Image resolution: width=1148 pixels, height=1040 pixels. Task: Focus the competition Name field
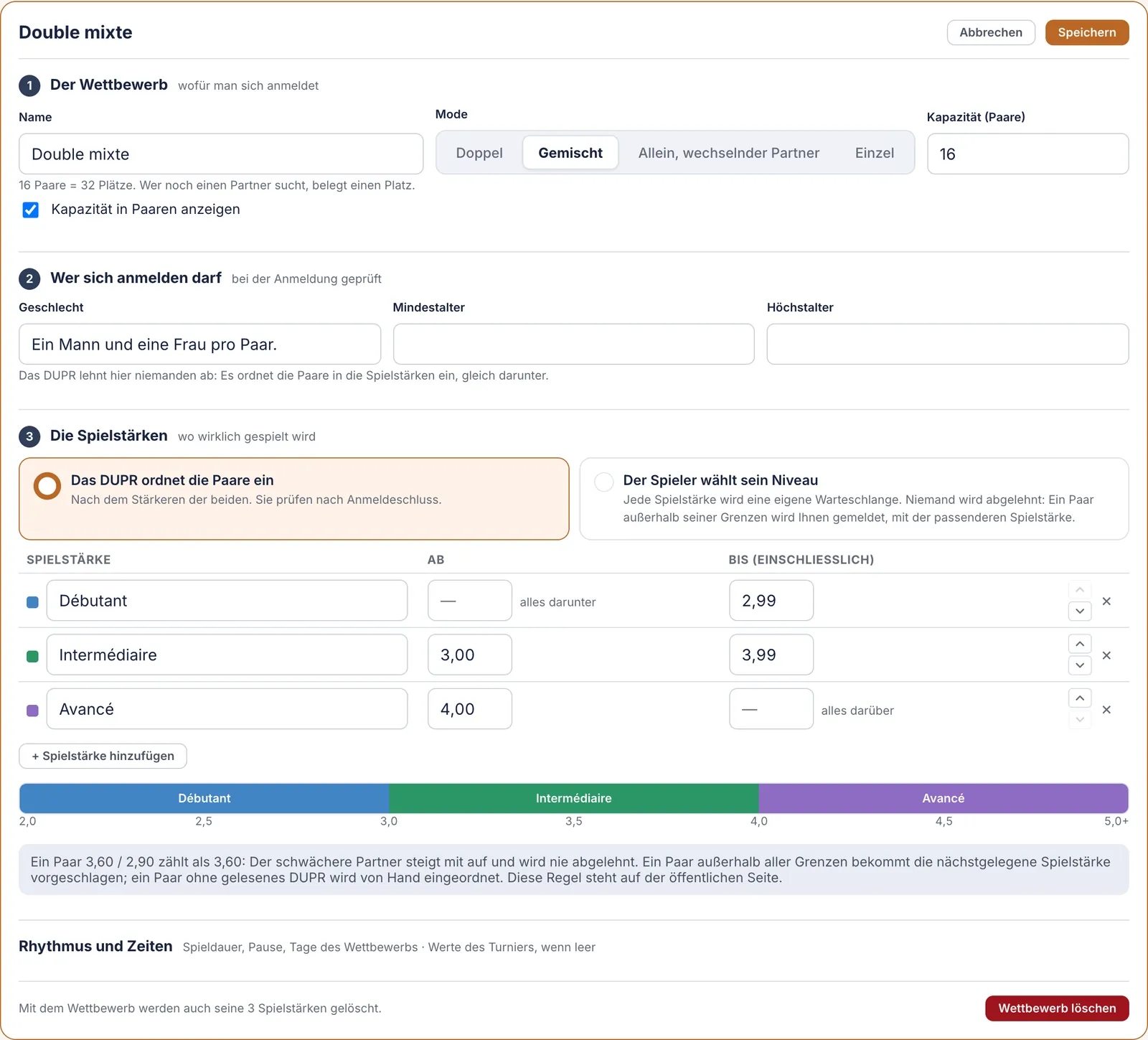click(221, 154)
